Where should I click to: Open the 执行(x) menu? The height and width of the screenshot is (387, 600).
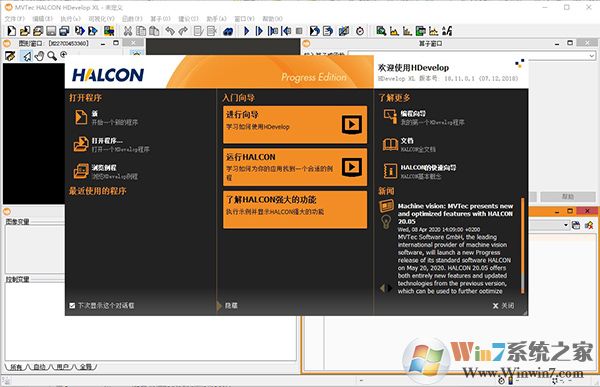point(71,18)
